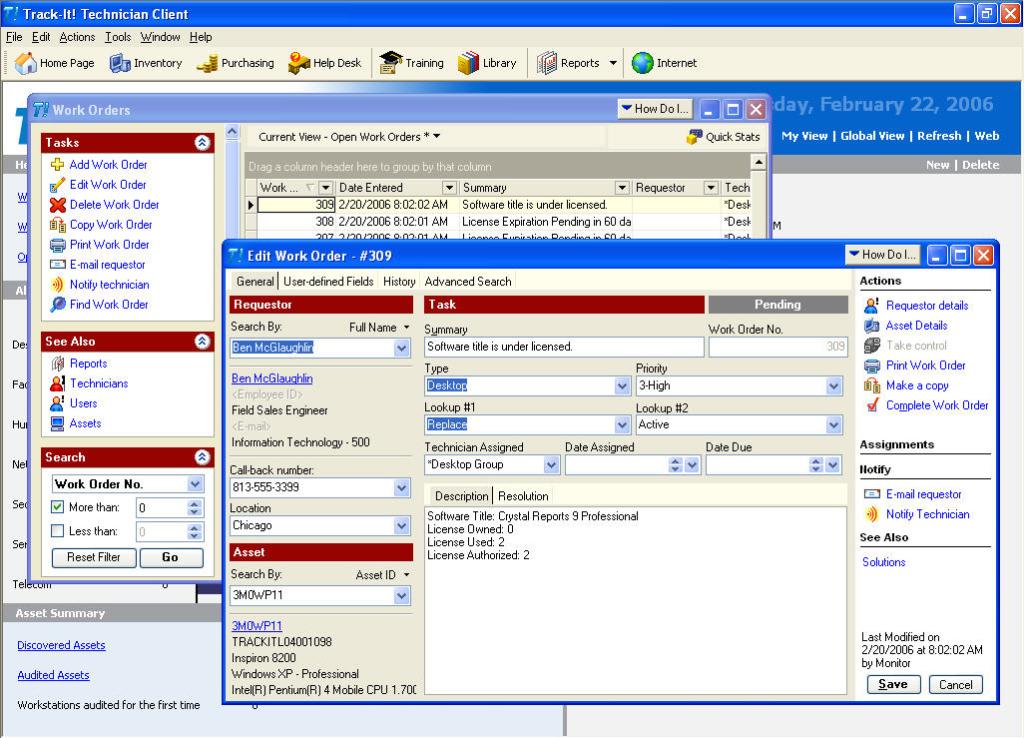Click the Find Work Order magnifier icon
Viewport: 1024px width, 738px height.
click(57, 304)
